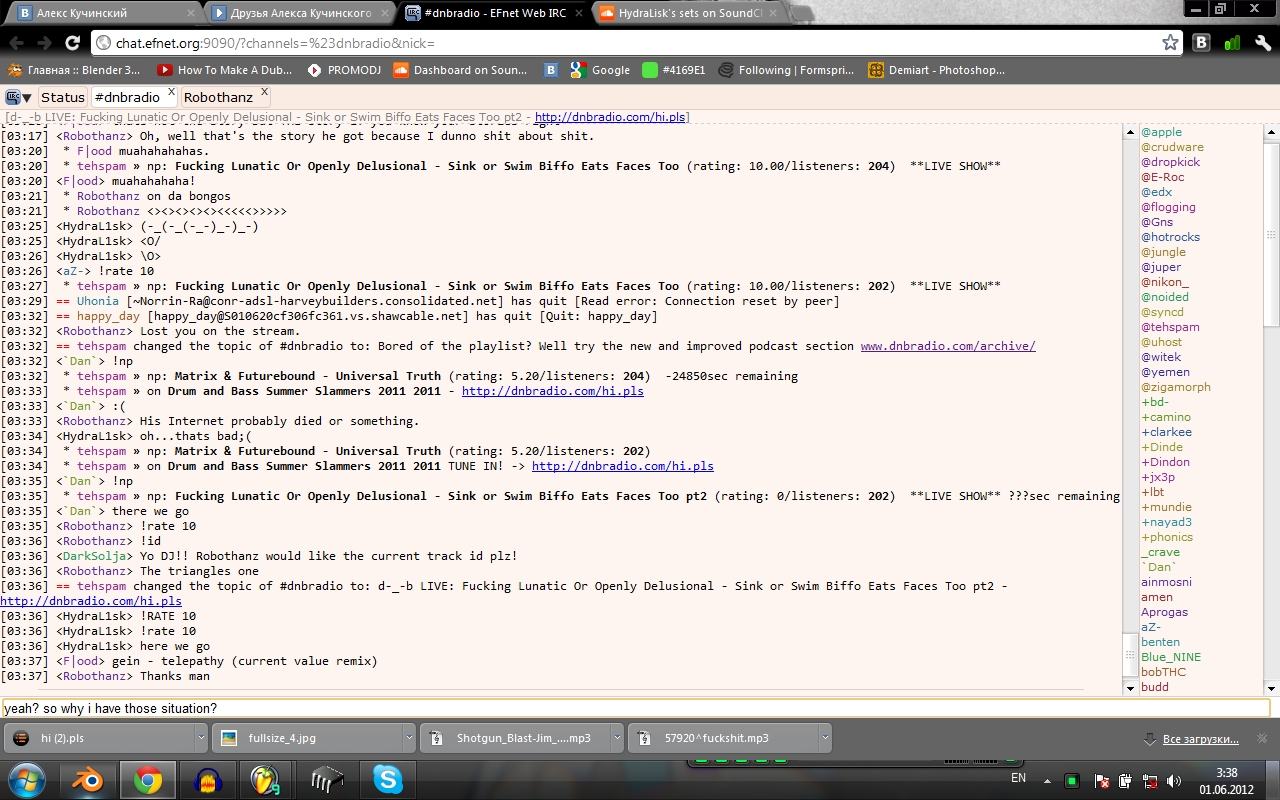Open downloaded file hi (2).pls
1280x800 pixels.
tap(100, 738)
